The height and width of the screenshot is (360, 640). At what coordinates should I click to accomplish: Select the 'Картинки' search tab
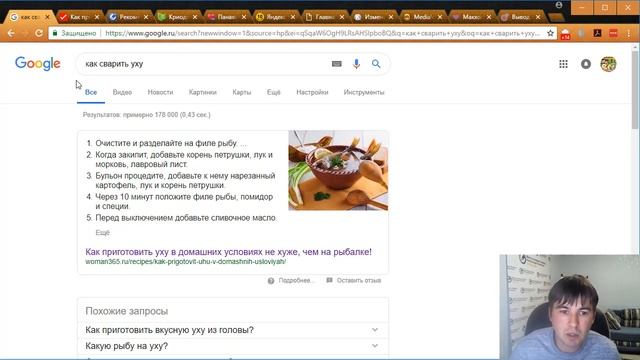202,92
